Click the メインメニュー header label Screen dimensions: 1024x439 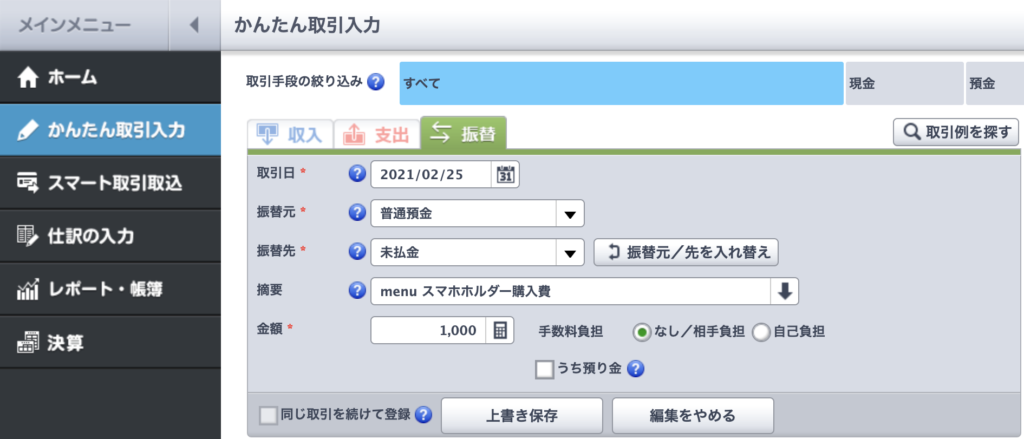(x=74, y=25)
